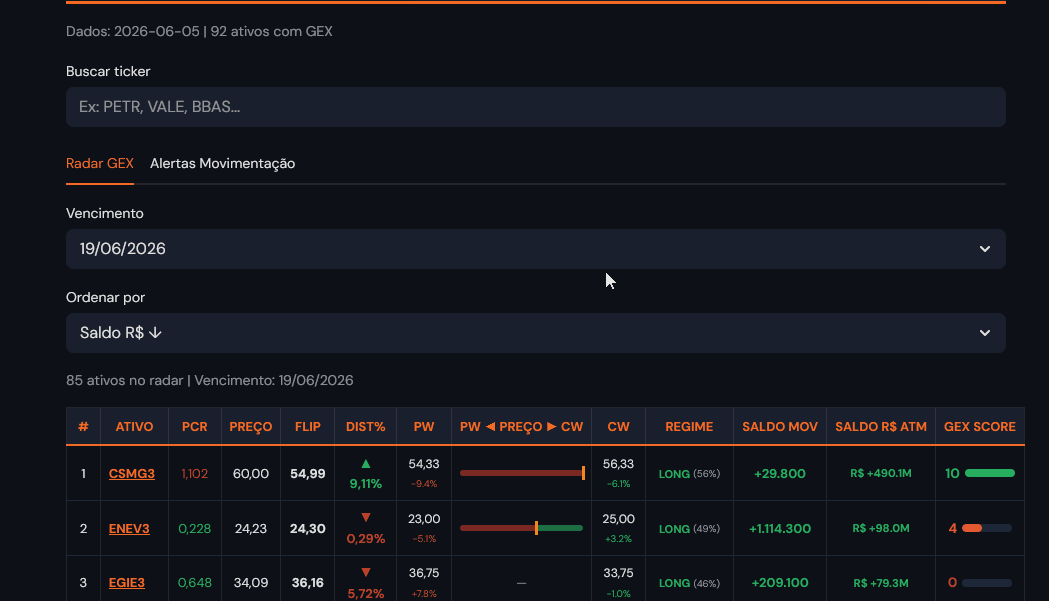Click the R$ +79.3M saldo value

(881, 583)
